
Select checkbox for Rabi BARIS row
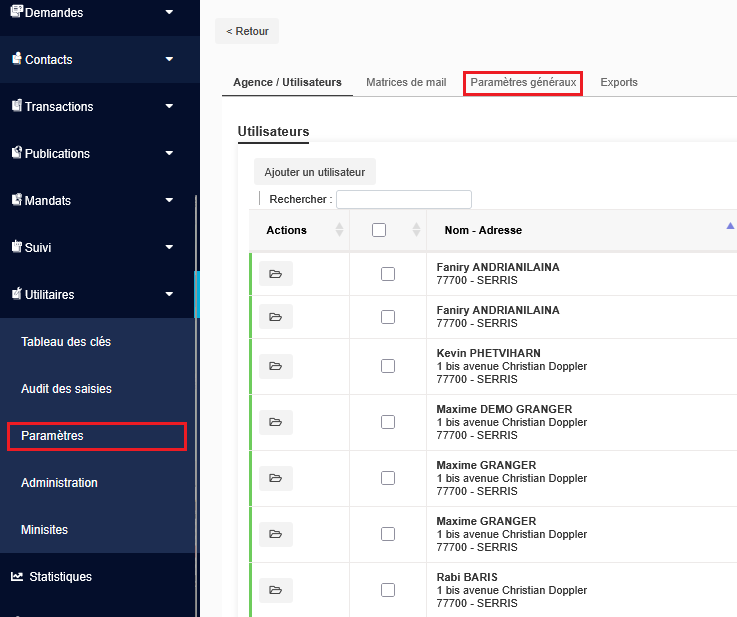click(x=388, y=590)
